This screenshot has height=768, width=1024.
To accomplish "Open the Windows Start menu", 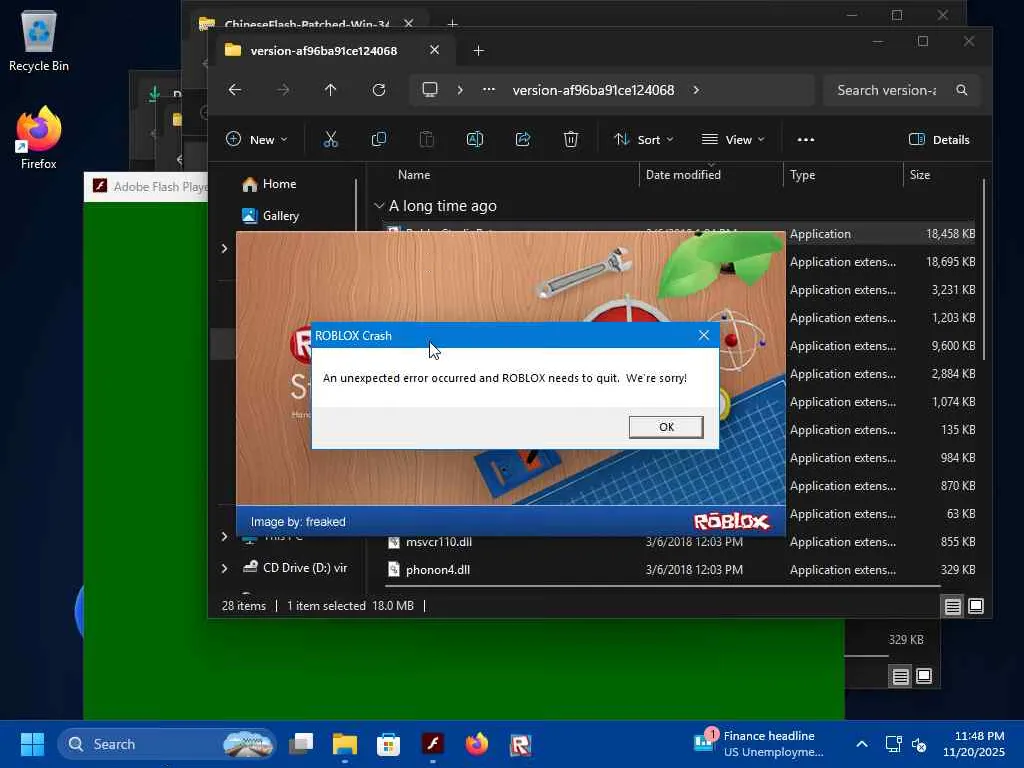I will point(32,744).
